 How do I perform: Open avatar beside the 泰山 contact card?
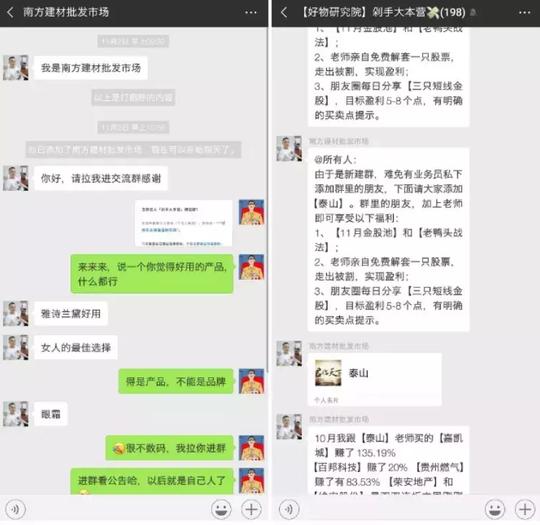click(289, 353)
